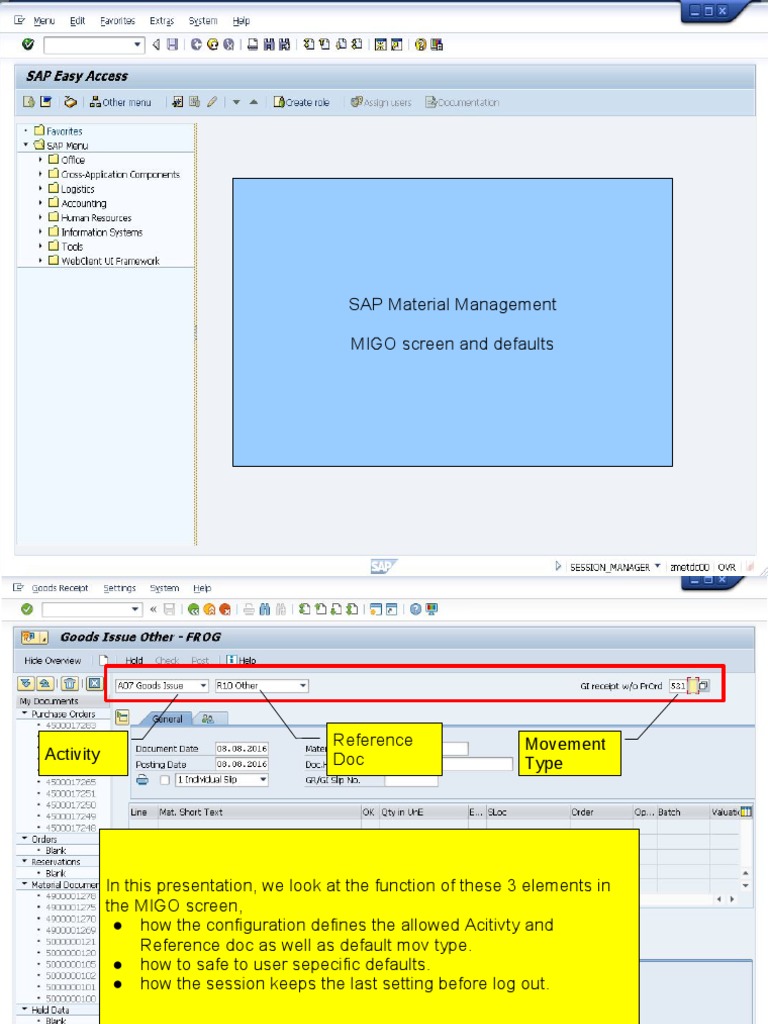Click the movement type field showing 531

pos(678,686)
